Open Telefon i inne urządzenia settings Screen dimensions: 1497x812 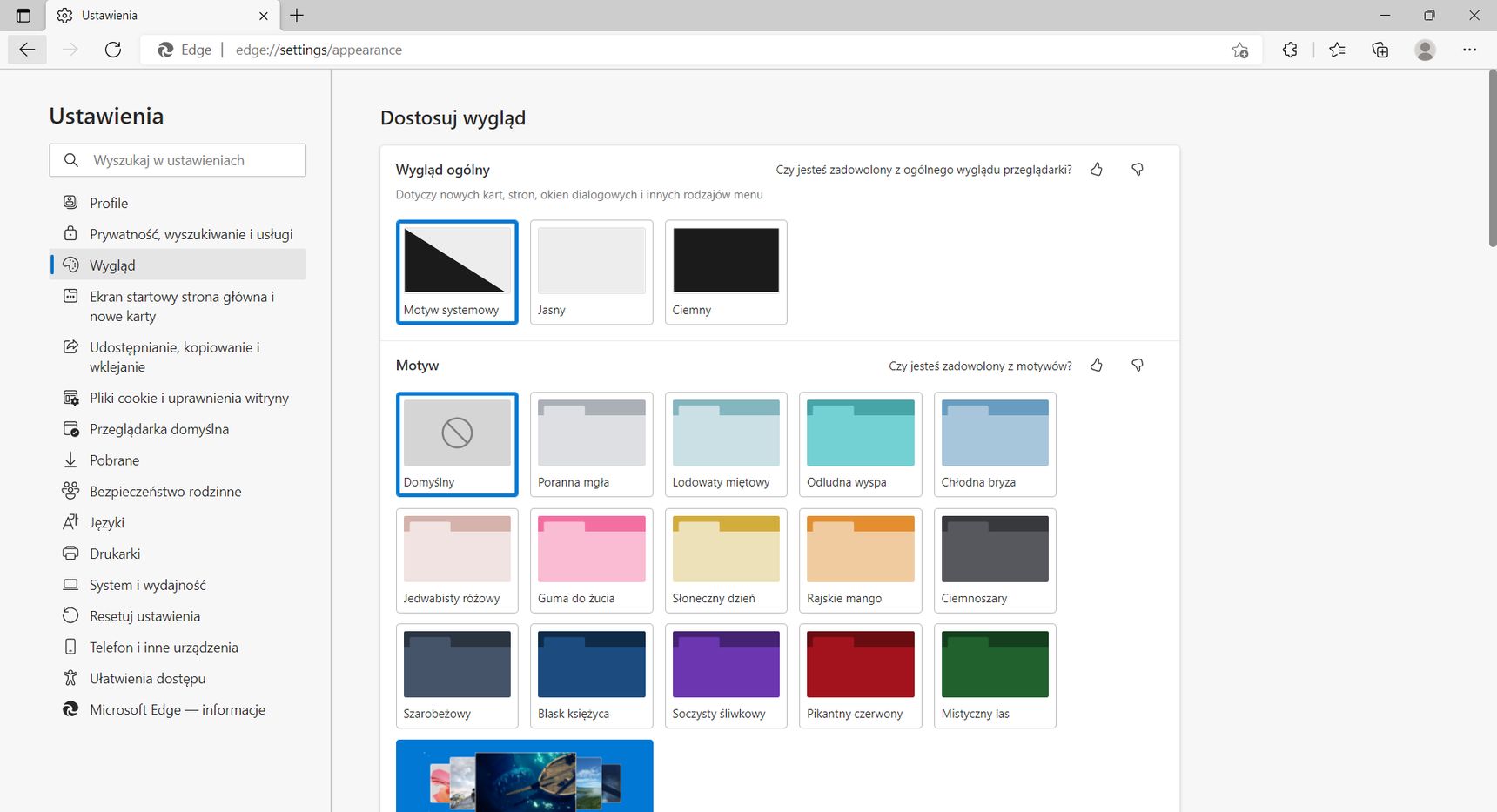(x=178, y=648)
